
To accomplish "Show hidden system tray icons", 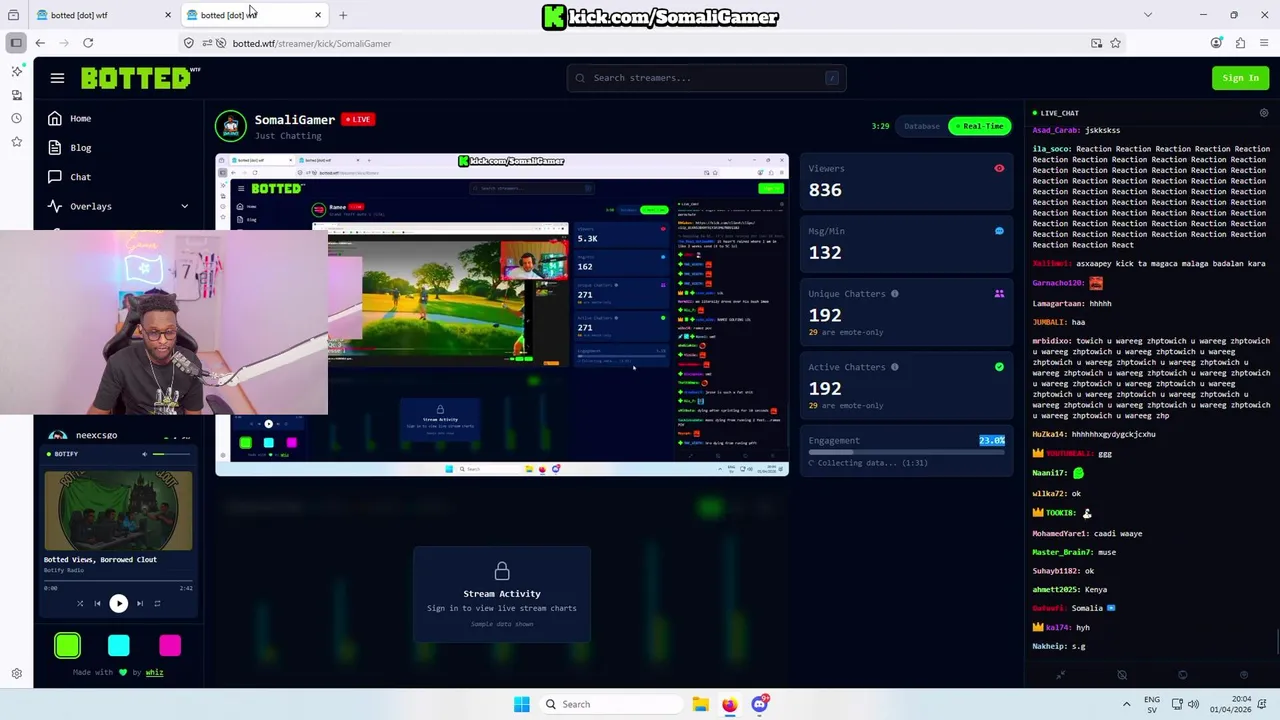I will pos(1126,704).
